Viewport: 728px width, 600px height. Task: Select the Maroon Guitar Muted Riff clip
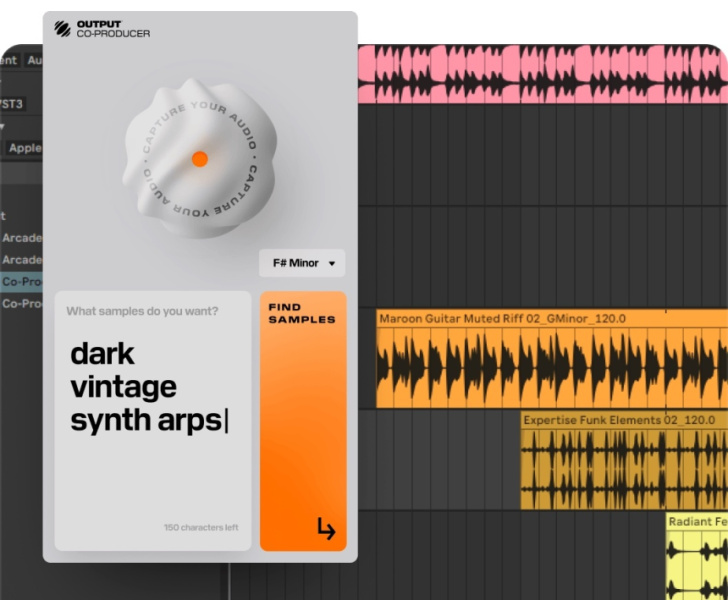[552, 359]
